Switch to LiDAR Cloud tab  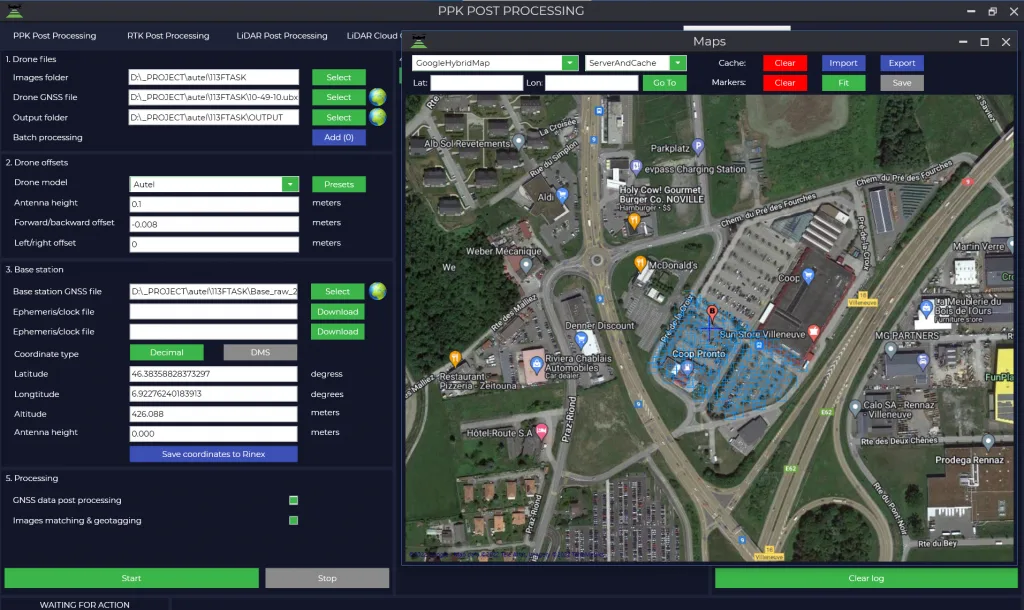coord(372,36)
